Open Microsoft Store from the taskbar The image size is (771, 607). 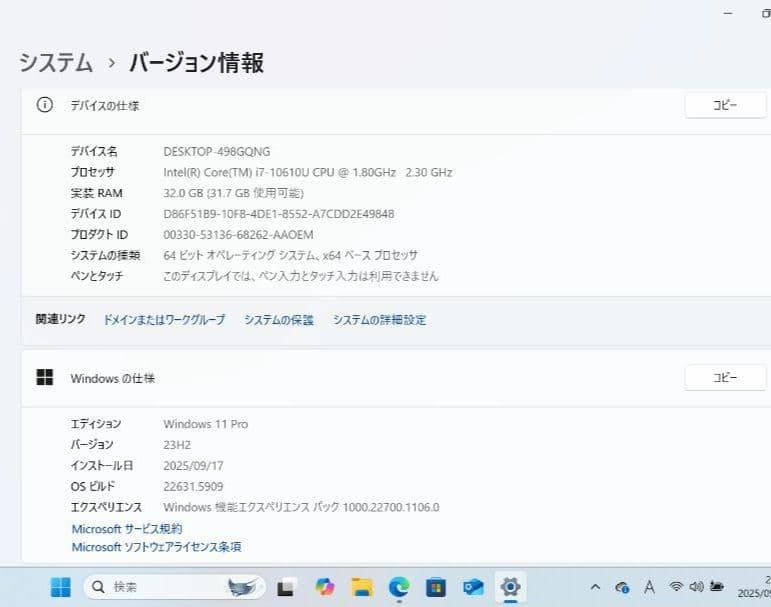435,587
